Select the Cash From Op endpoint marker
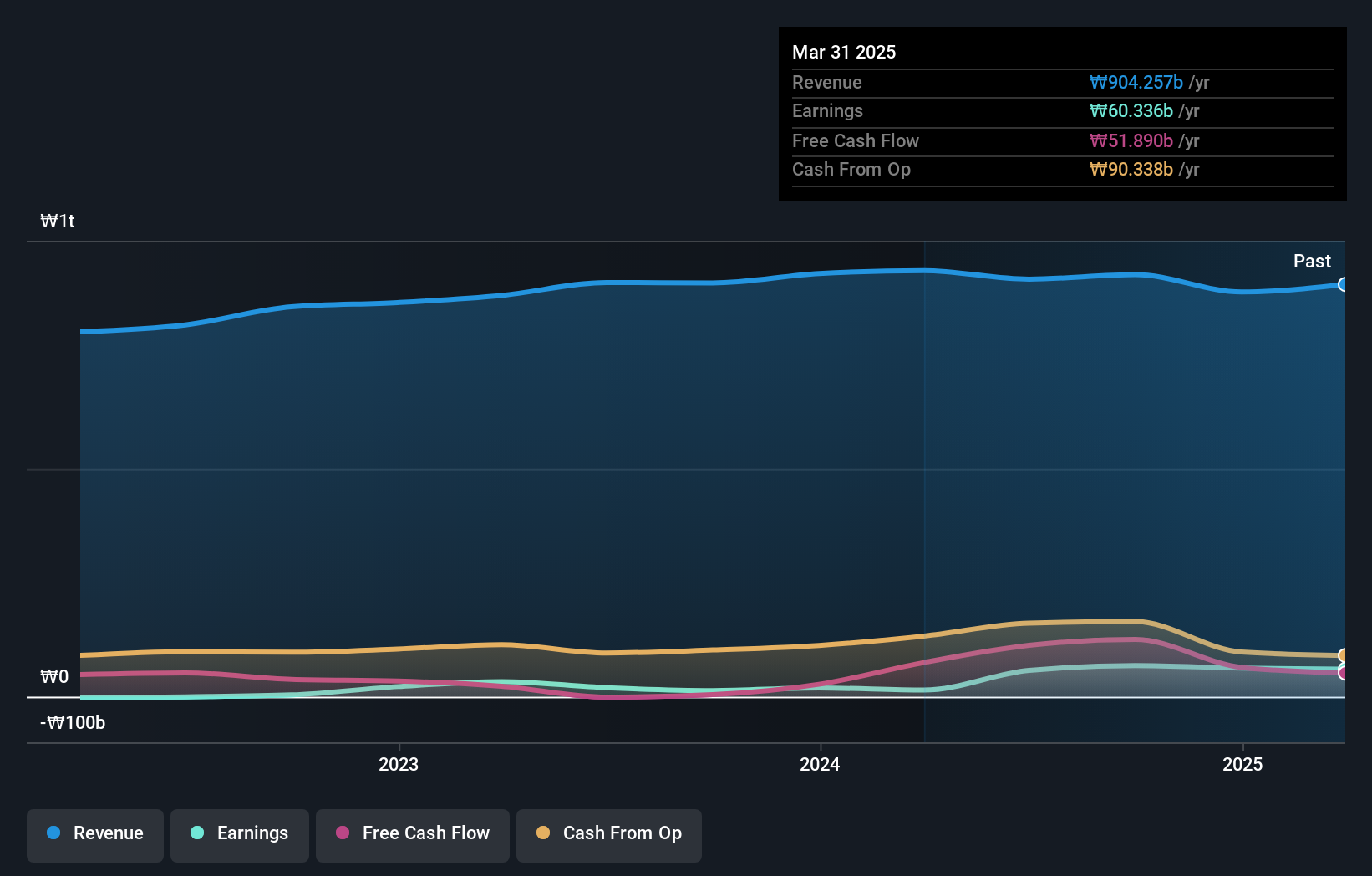 click(x=1344, y=654)
